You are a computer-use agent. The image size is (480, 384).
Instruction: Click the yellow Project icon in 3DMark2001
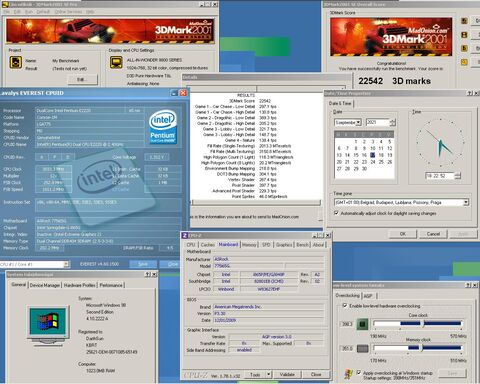(15, 62)
